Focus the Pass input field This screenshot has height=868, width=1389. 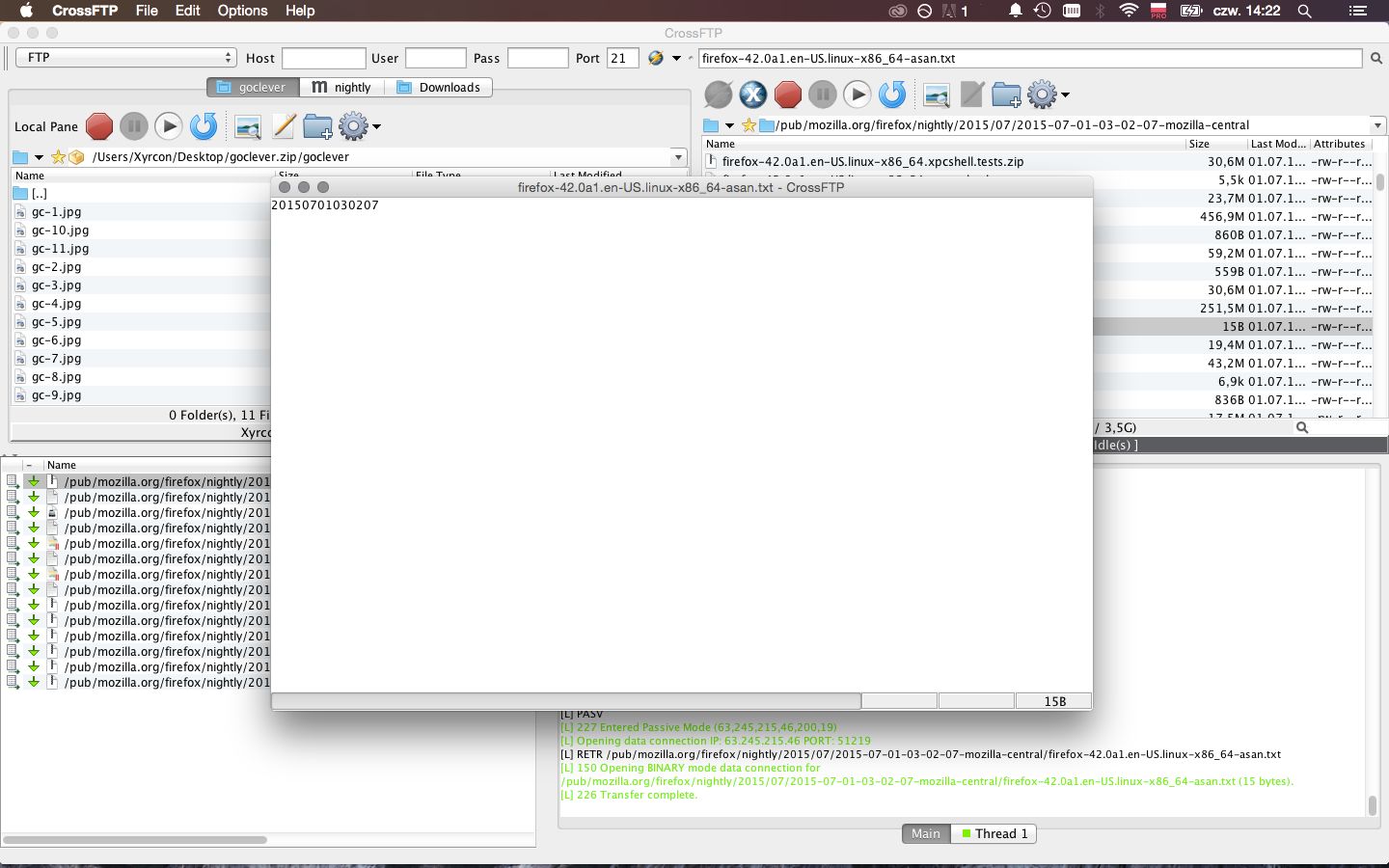(x=537, y=58)
